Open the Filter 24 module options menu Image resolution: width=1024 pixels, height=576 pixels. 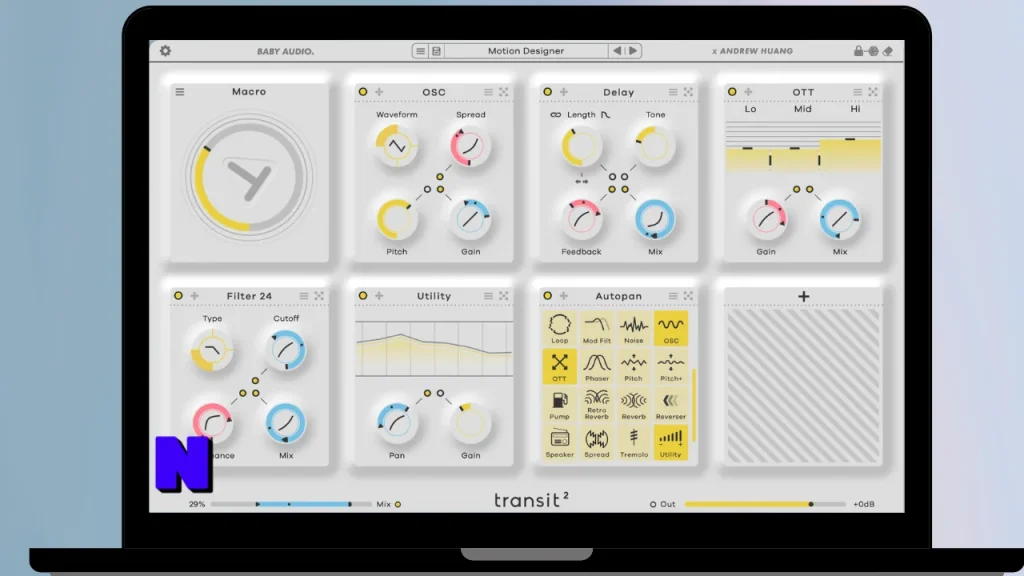click(x=304, y=296)
